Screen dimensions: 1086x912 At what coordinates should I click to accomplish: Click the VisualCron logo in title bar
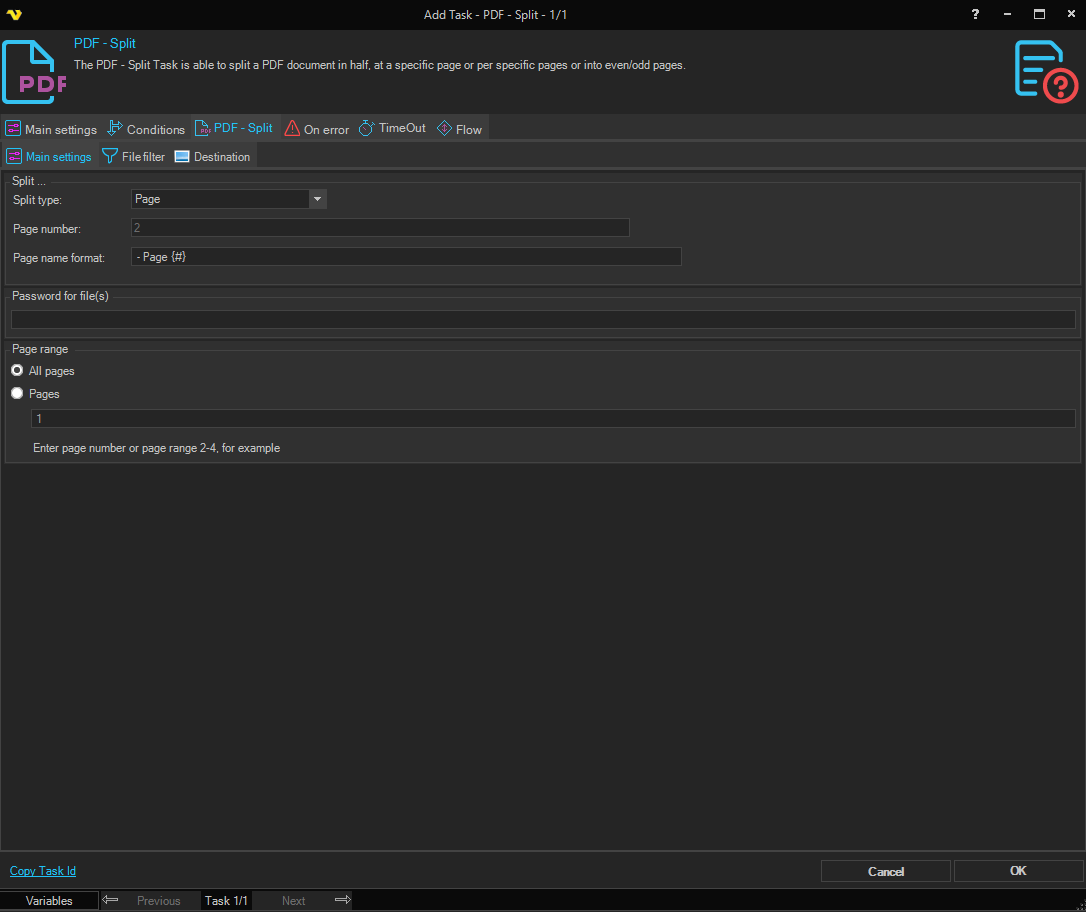tap(13, 14)
